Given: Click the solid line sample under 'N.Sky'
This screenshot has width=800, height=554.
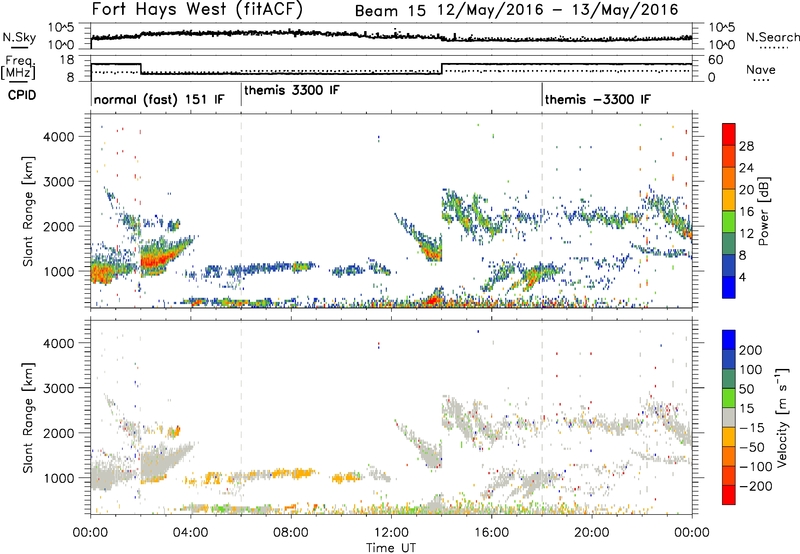Looking at the screenshot, I should [x=19, y=47].
